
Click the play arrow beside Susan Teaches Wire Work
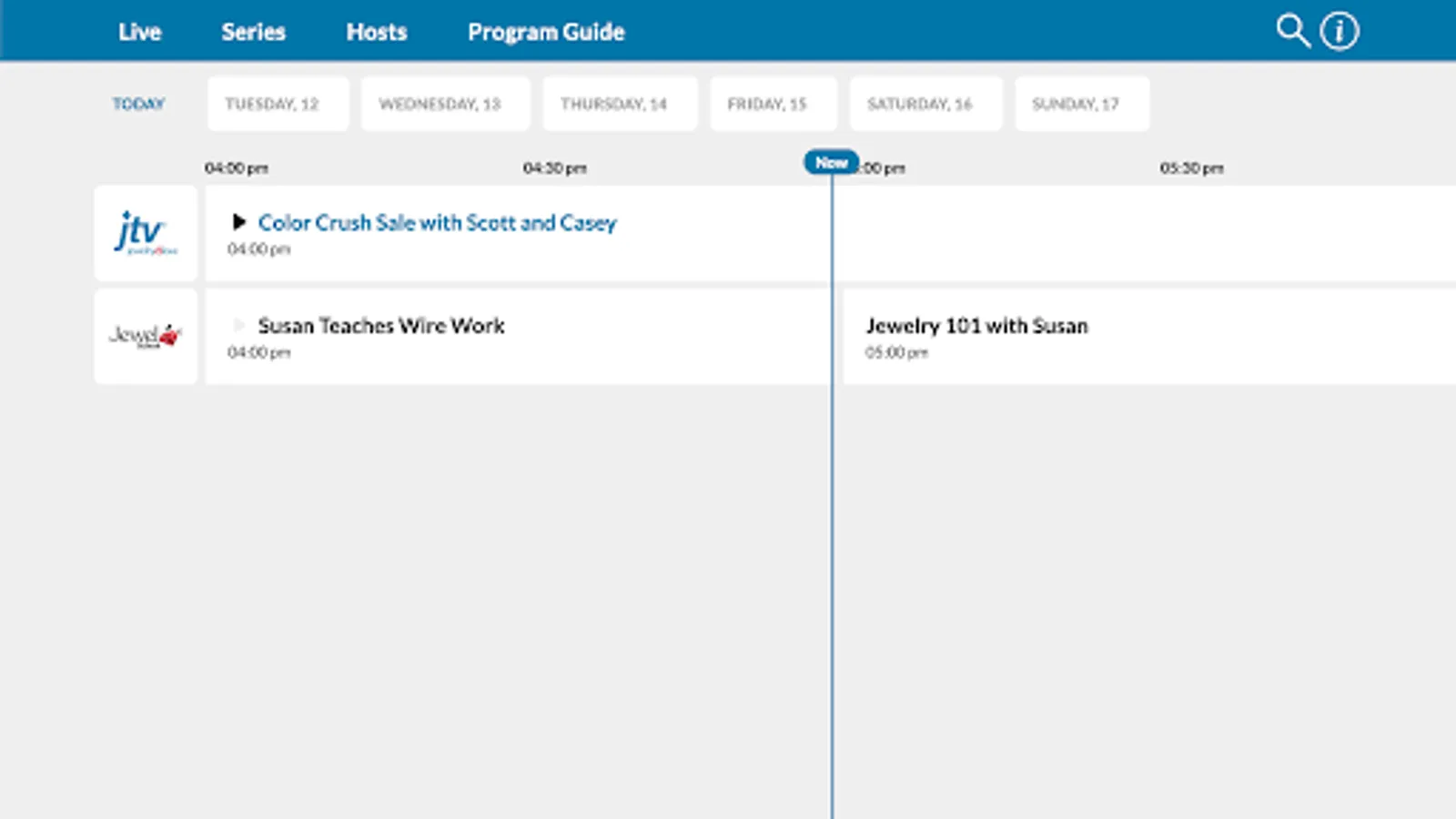(239, 325)
